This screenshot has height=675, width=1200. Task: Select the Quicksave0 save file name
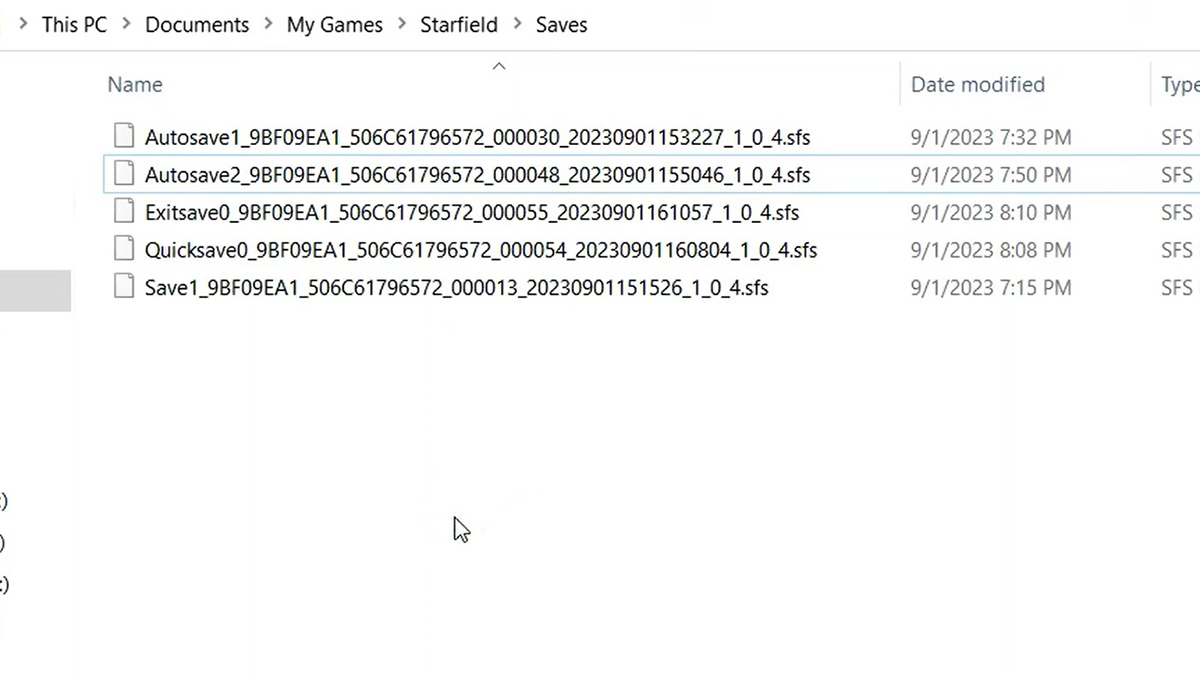480,250
